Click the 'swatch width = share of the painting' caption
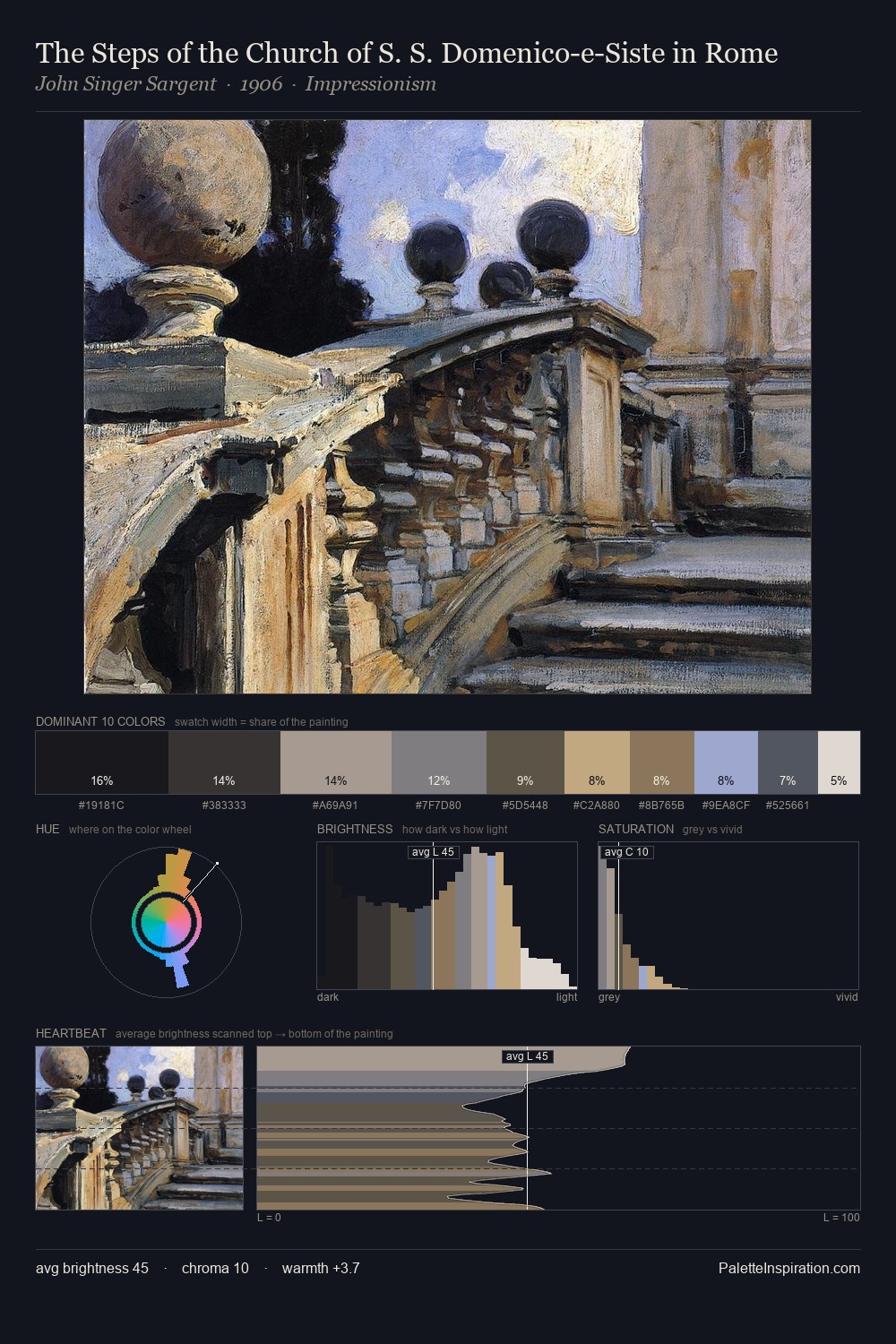 click(262, 721)
